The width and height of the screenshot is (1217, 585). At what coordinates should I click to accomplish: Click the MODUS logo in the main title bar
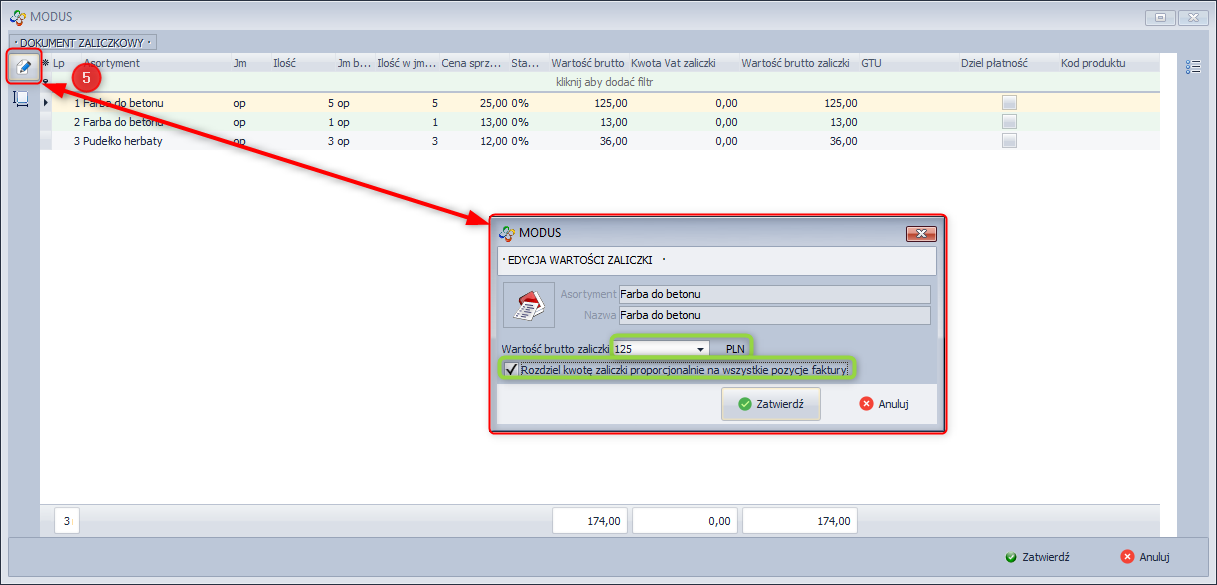pos(17,17)
